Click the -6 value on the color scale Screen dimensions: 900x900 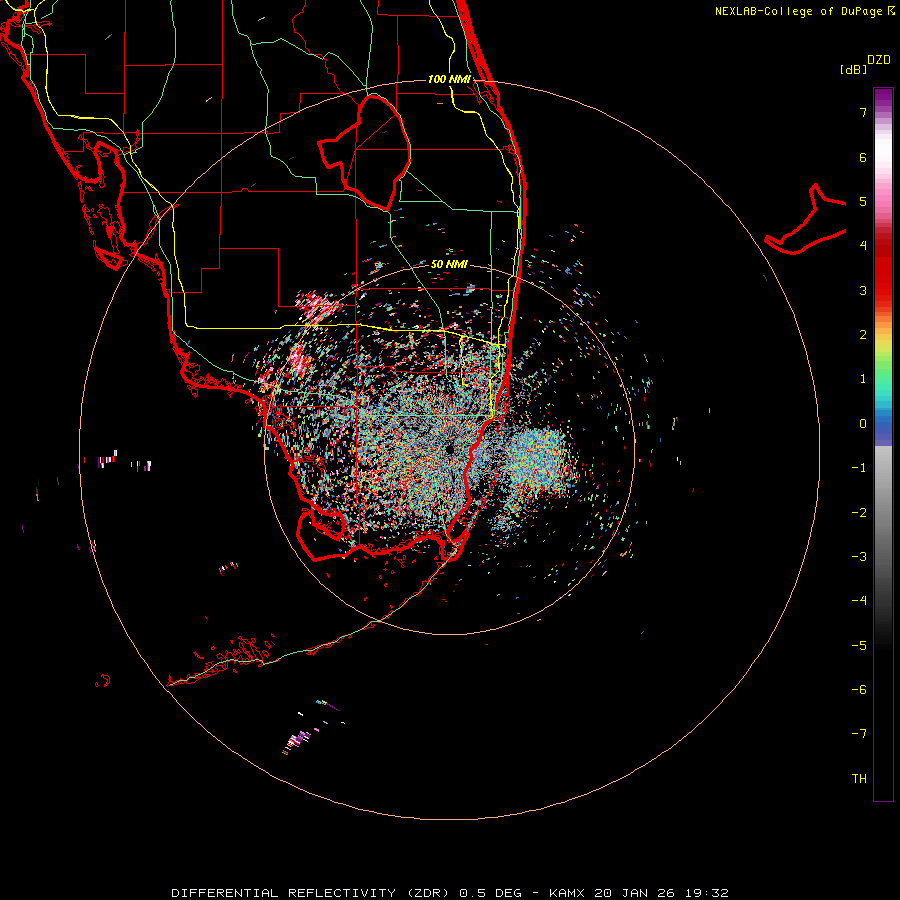tap(859, 689)
